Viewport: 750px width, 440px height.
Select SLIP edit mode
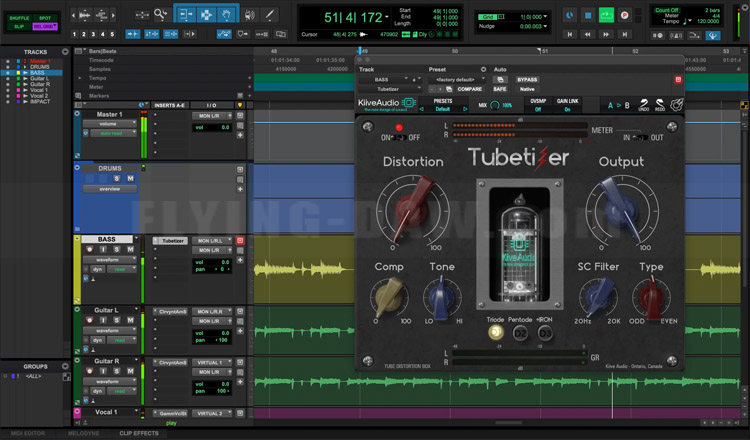pos(19,26)
